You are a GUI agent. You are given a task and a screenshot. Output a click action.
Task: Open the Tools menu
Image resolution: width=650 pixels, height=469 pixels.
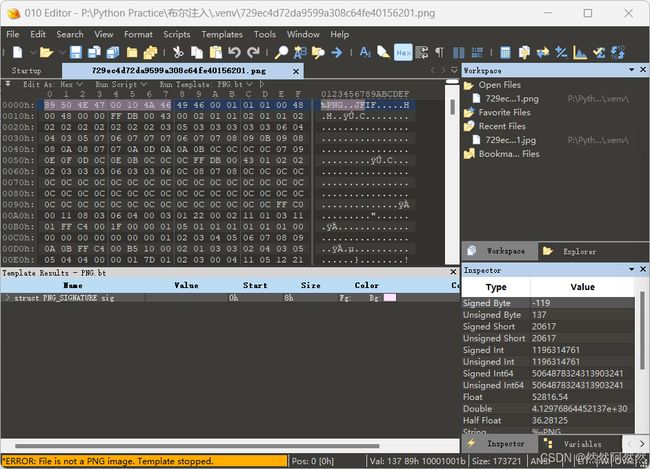click(x=264, y=34)
